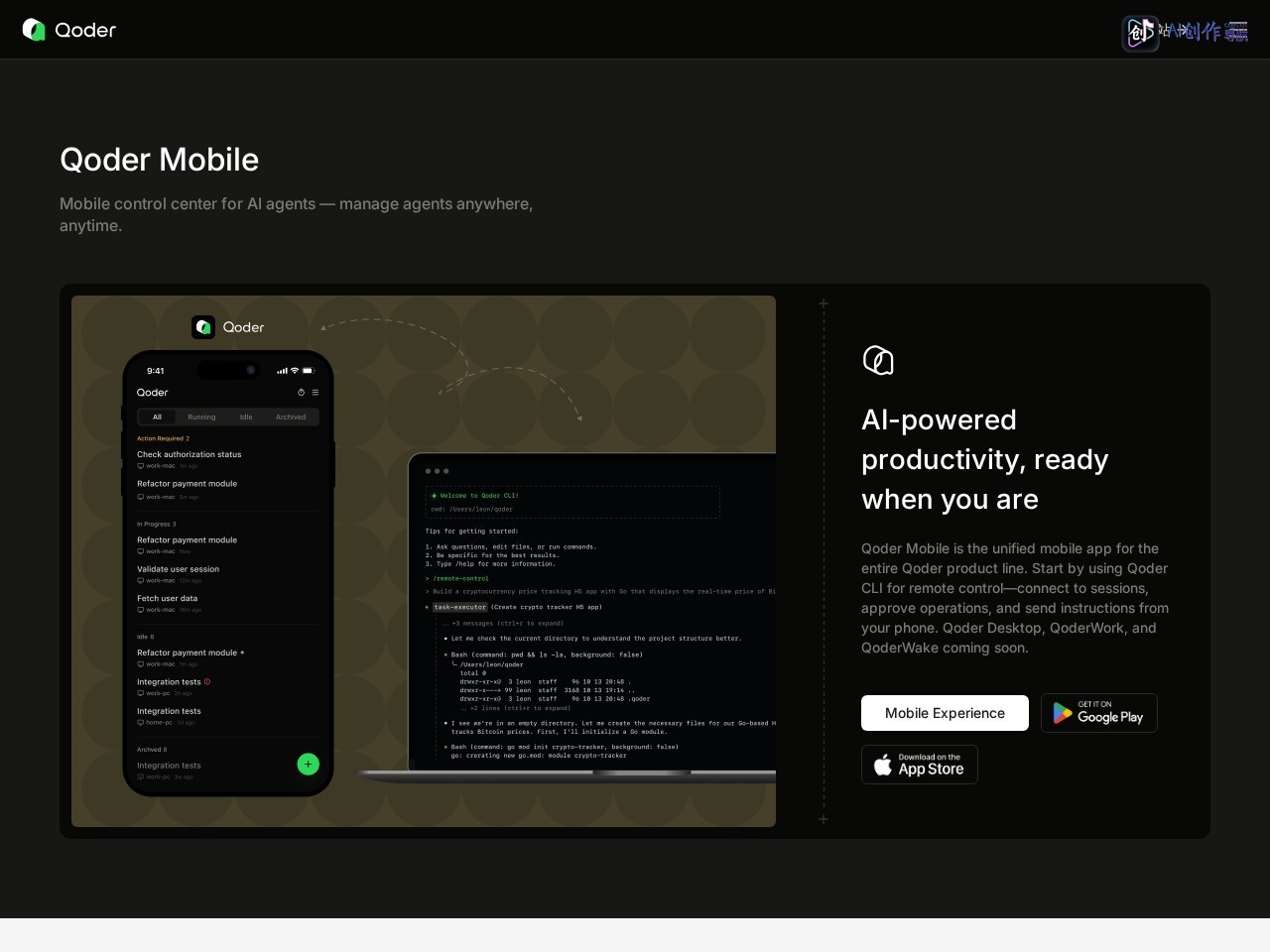
Task: Click the 'Qoder Mobile' page heading
Action: click(x=159, y=160)
